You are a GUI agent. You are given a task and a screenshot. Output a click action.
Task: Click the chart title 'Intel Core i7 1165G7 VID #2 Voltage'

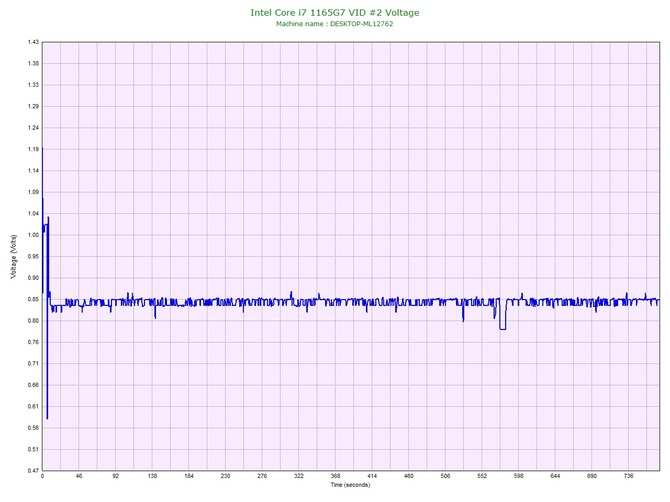335,13
